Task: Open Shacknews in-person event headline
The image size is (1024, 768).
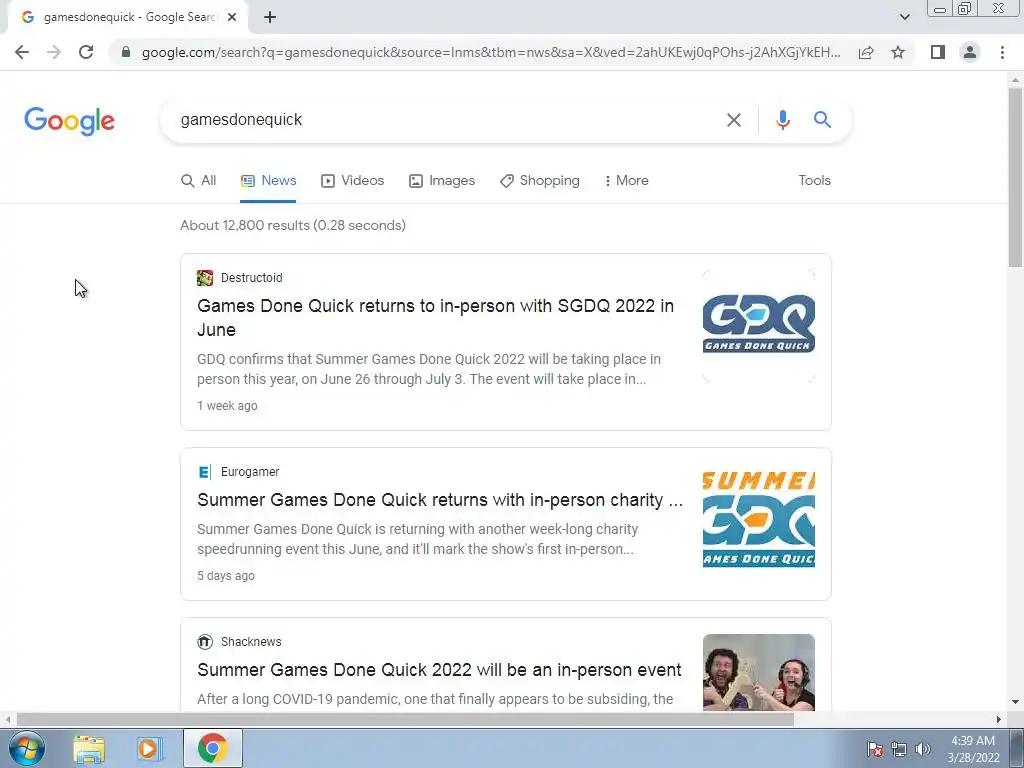Action: pos(439,669)
